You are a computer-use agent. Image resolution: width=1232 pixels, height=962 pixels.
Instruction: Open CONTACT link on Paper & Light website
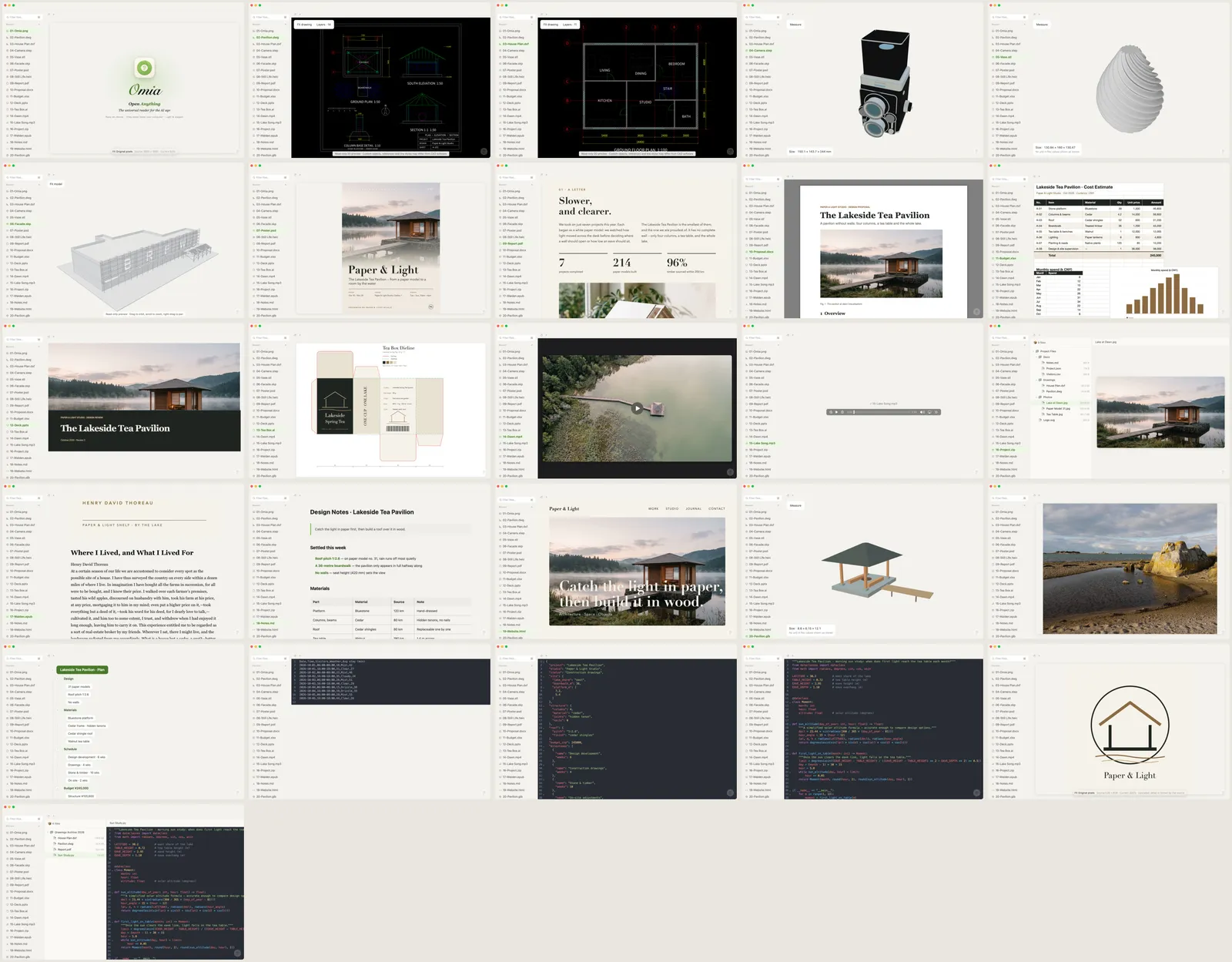pos(717,508)
